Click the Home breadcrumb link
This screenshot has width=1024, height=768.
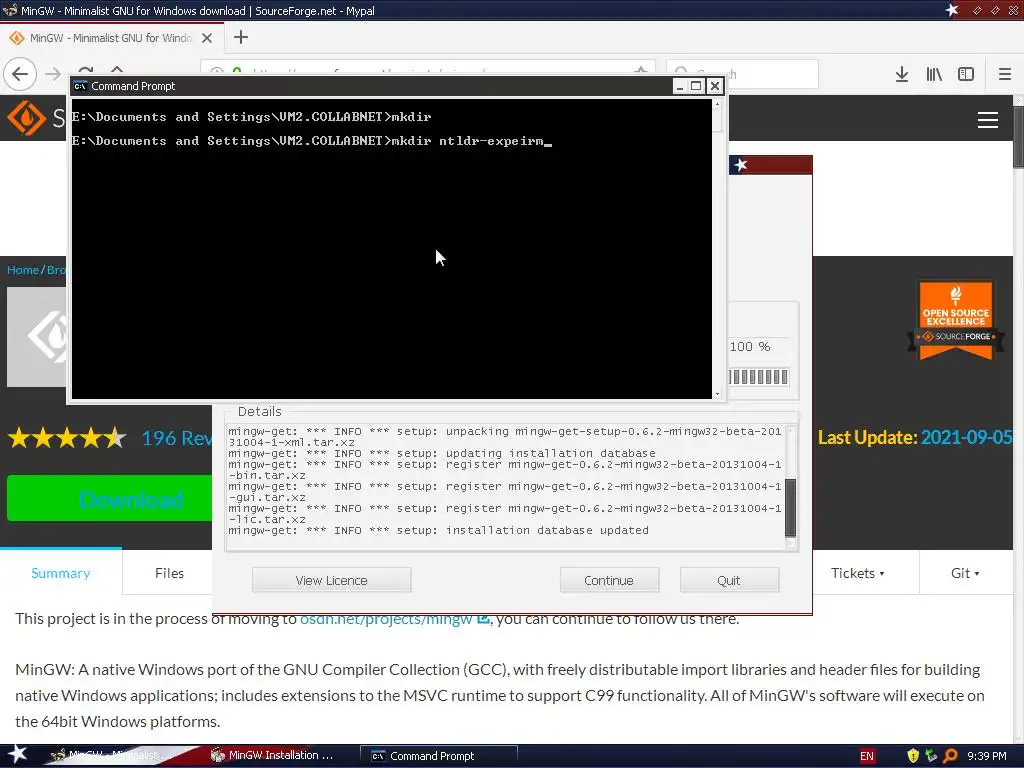23,270
